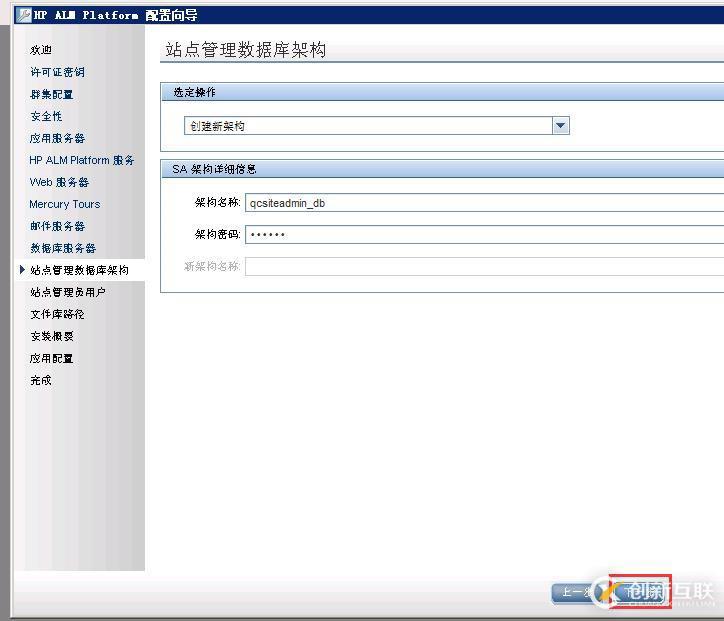
Task: Select HP ALM Platform 服务 step
Action: coord(82,160)
